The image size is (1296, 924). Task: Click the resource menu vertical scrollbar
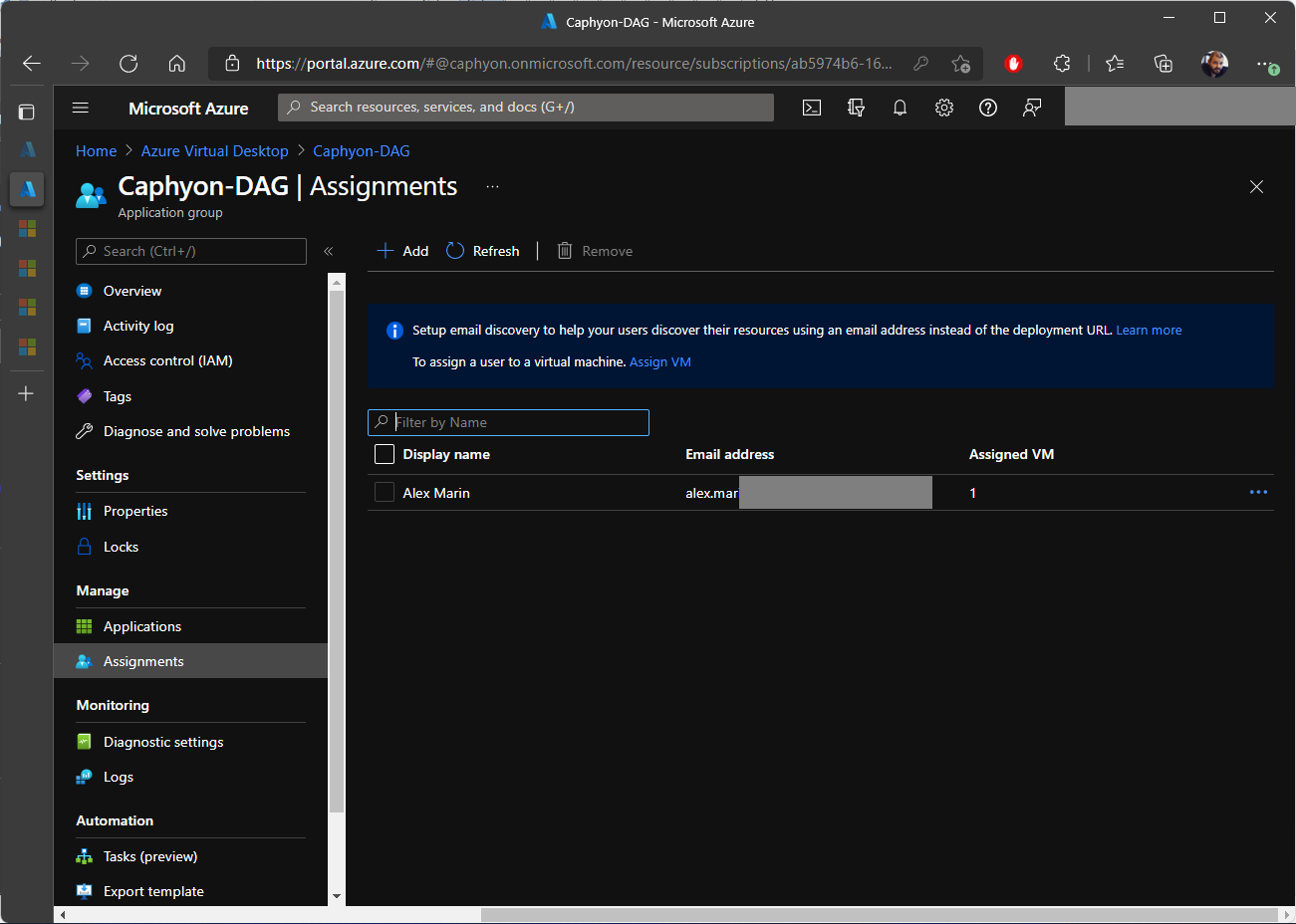tap(337, 553)
